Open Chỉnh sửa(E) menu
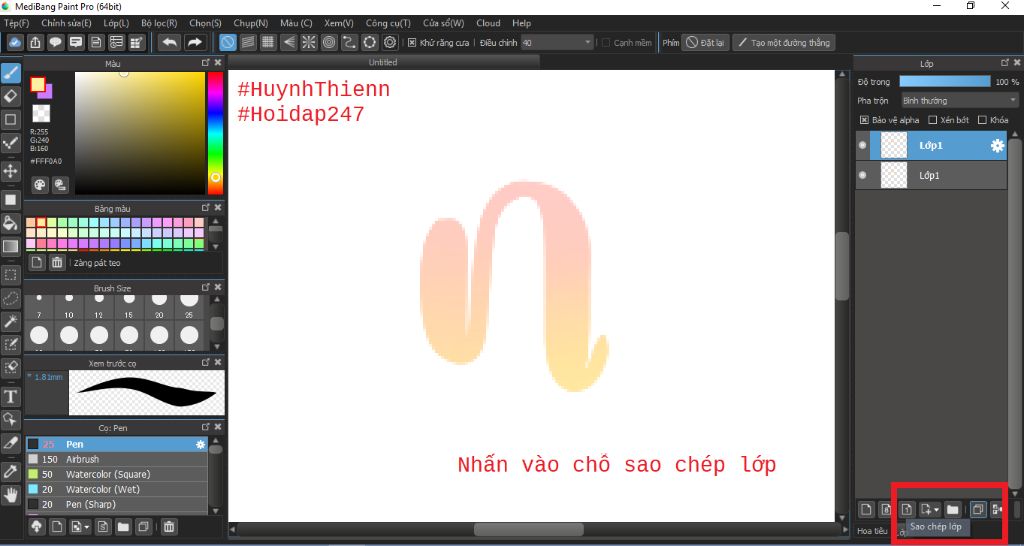Screen dimensions: 1024x546 pos(66,23)
